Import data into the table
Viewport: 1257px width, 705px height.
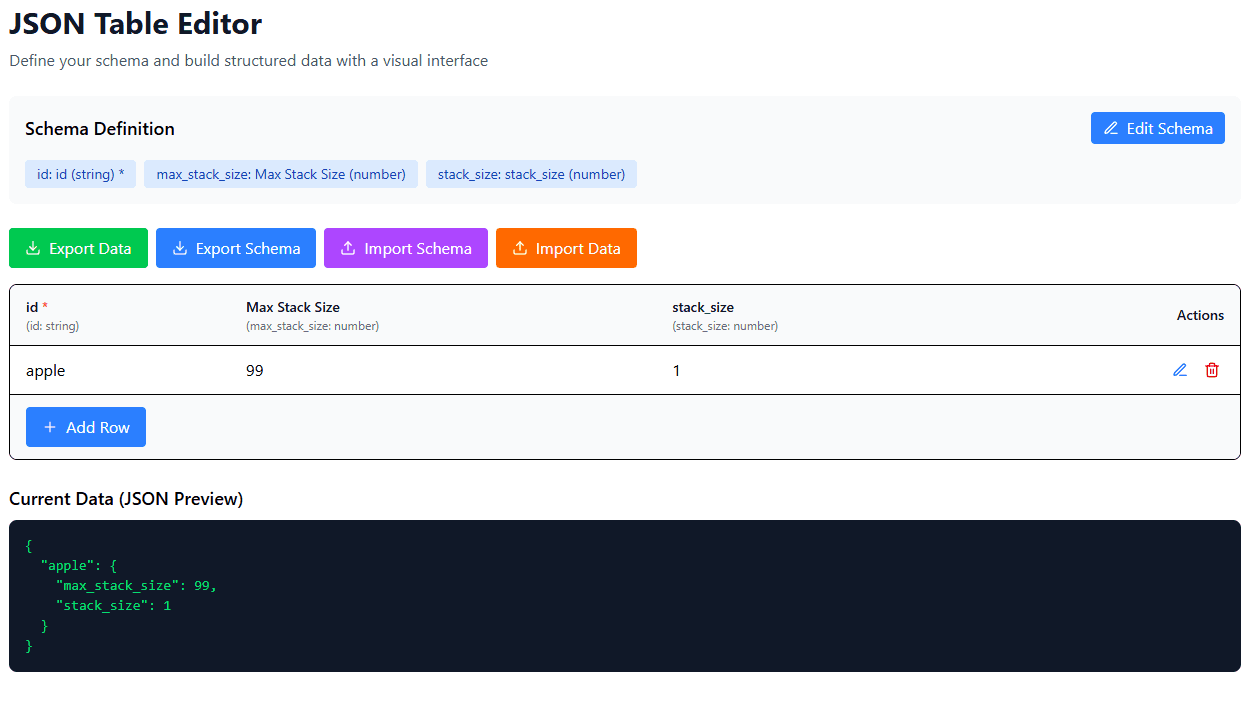pyautogui.click(x=566, y=247)
